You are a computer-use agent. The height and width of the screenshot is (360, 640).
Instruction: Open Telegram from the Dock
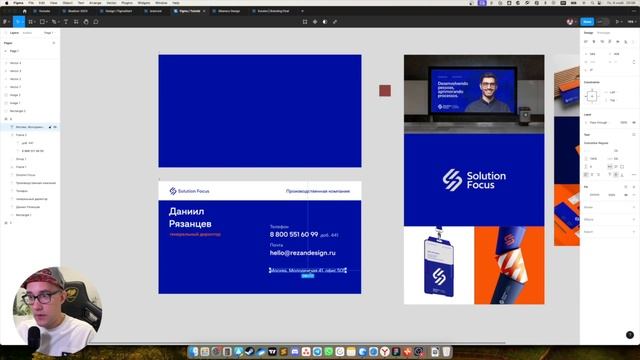317,351
